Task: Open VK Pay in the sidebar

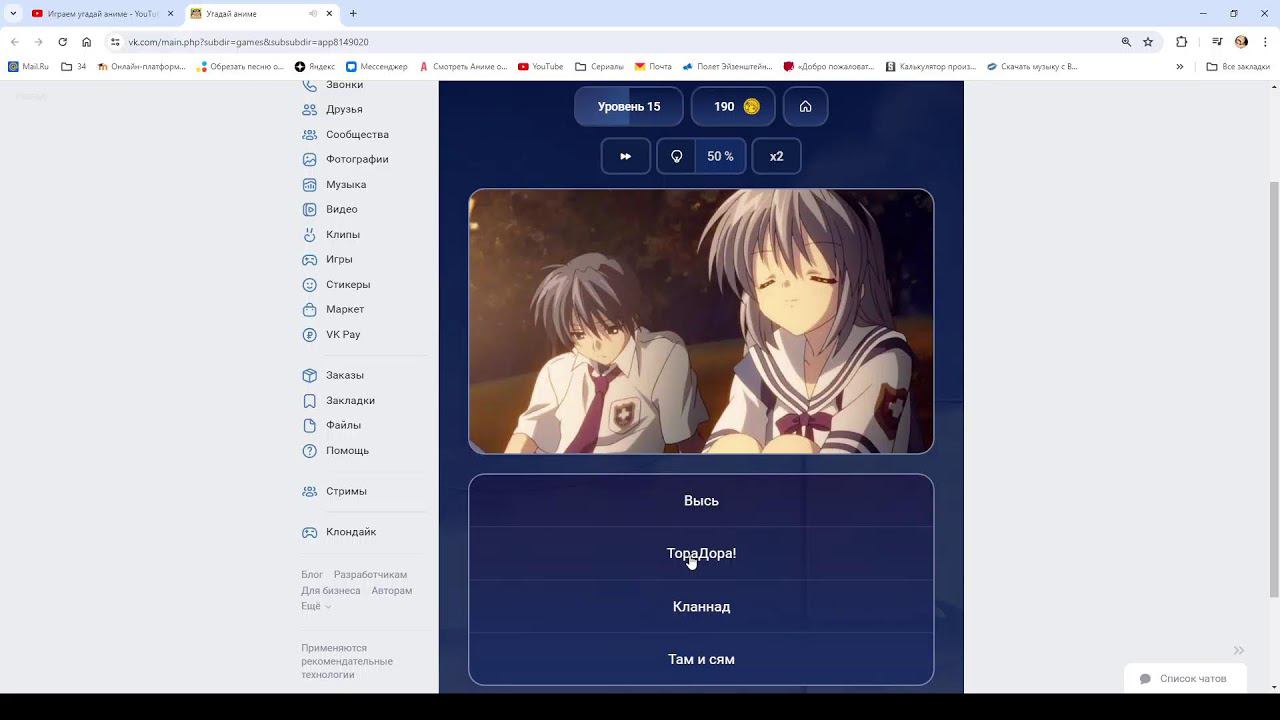Action: coord(343,334)
